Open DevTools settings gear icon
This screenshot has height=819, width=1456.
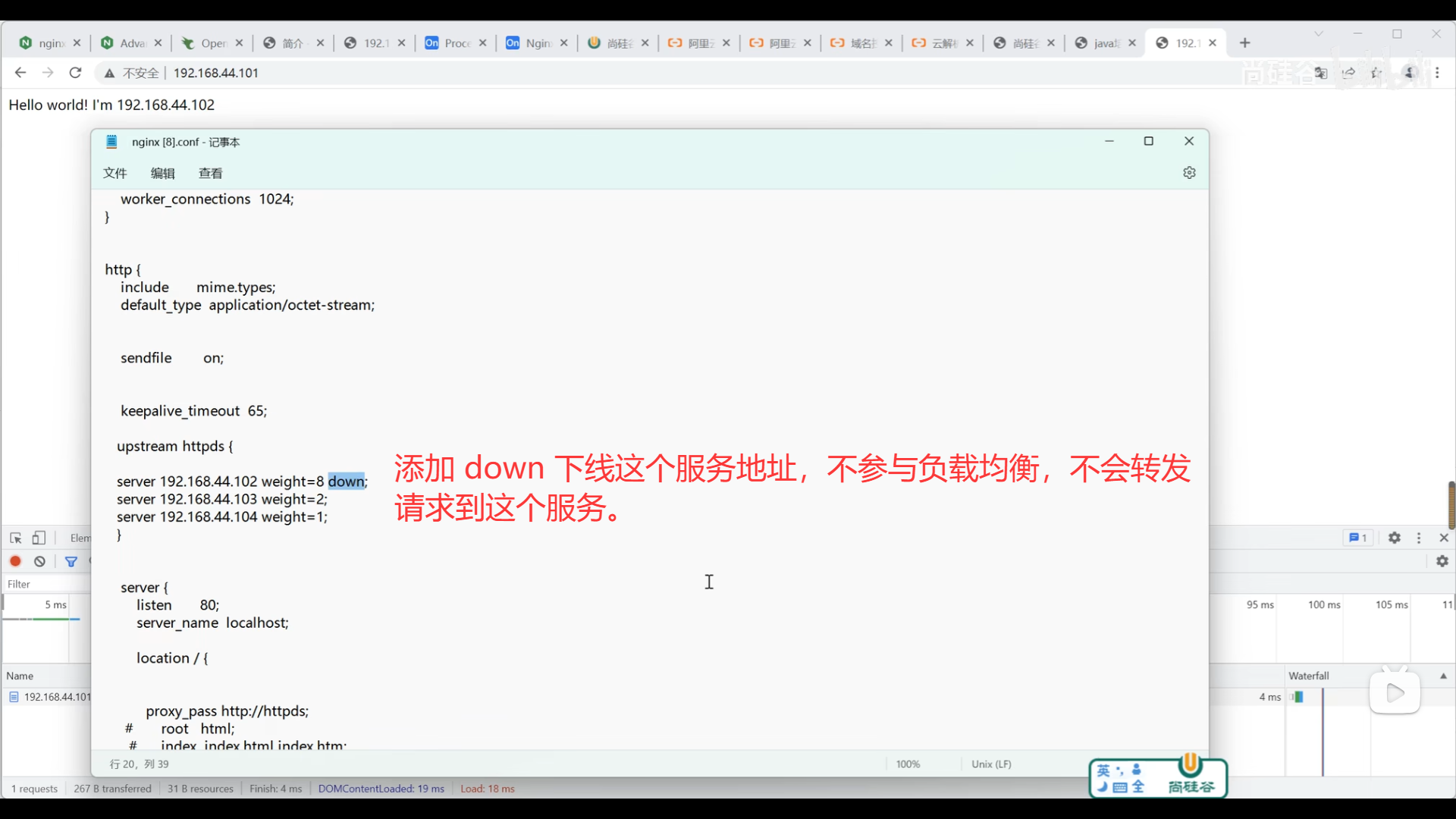coord(1394,538)
